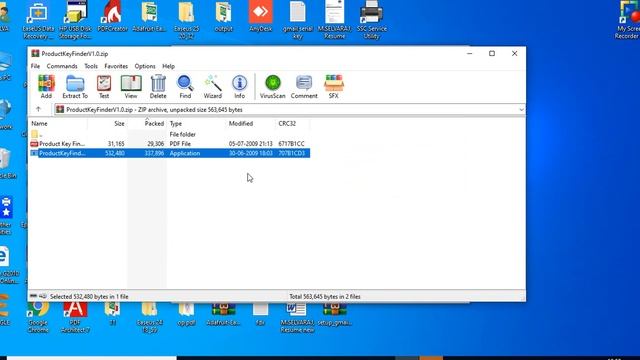
Task: Click the Extract To toolbar icon
Action: tap(75, 87)
